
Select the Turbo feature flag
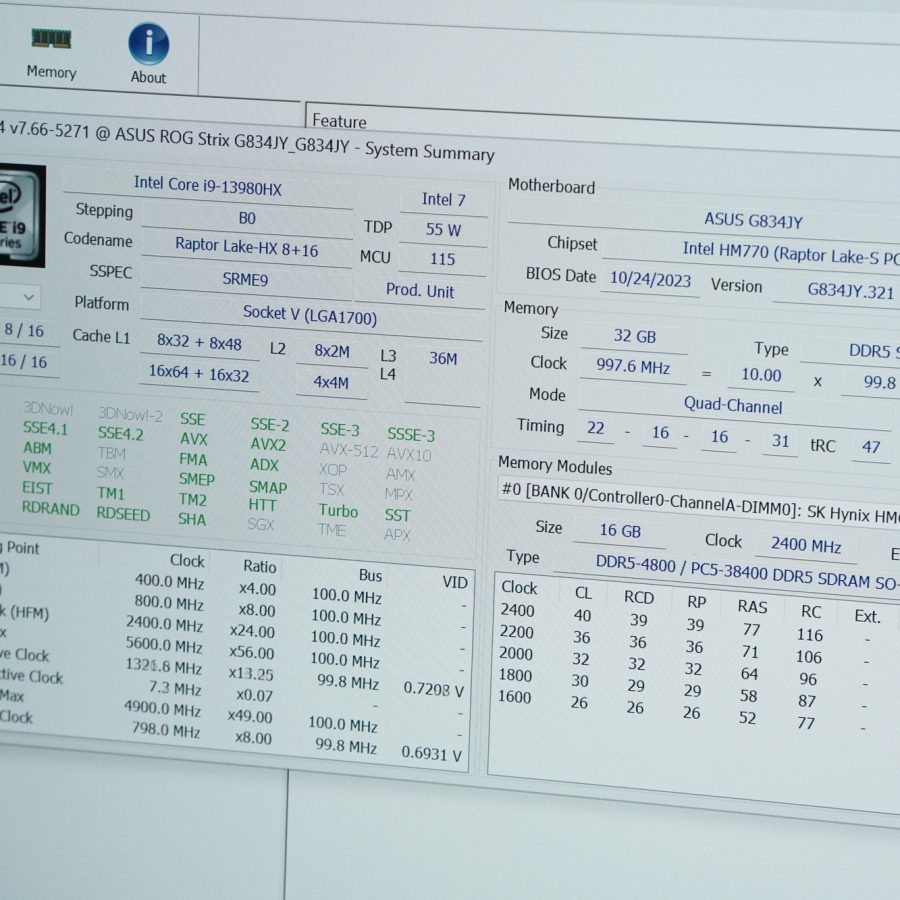tap(338, 510)
